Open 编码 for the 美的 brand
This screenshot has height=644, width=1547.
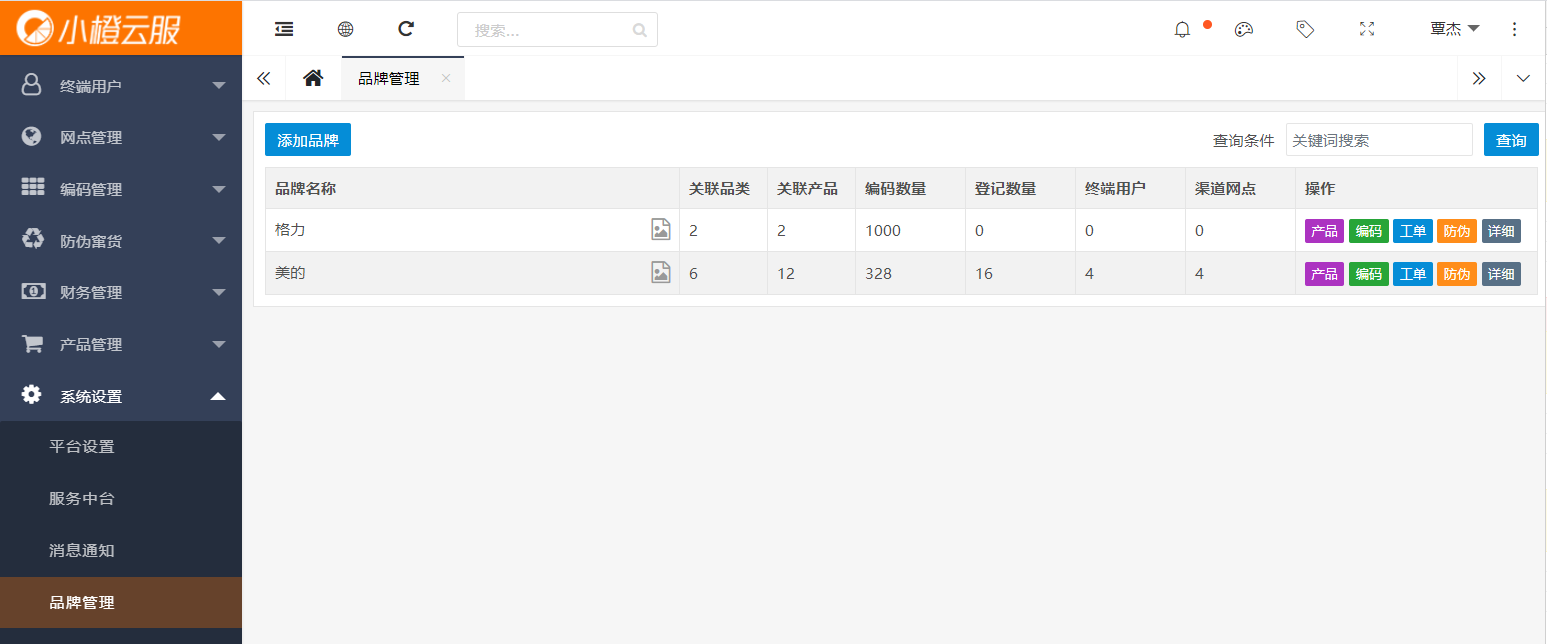coord(1368,274)
